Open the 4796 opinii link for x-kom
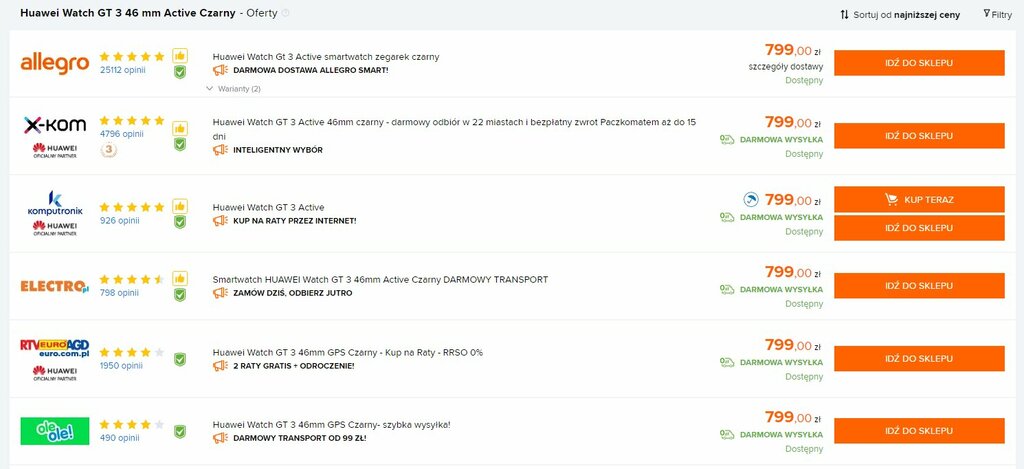This screenshot has height=469, width=1024. [x=121, y=134]
